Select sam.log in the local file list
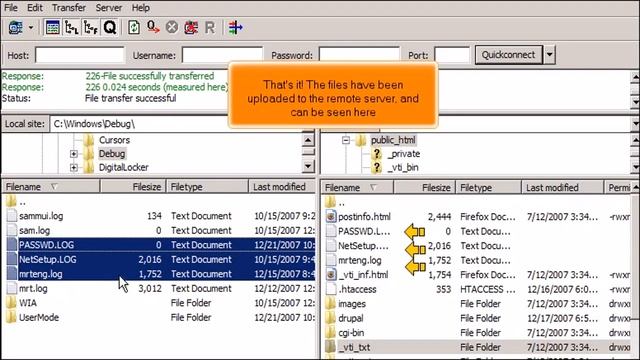Viewport: 640px width, 360px height. click(34, 231)
